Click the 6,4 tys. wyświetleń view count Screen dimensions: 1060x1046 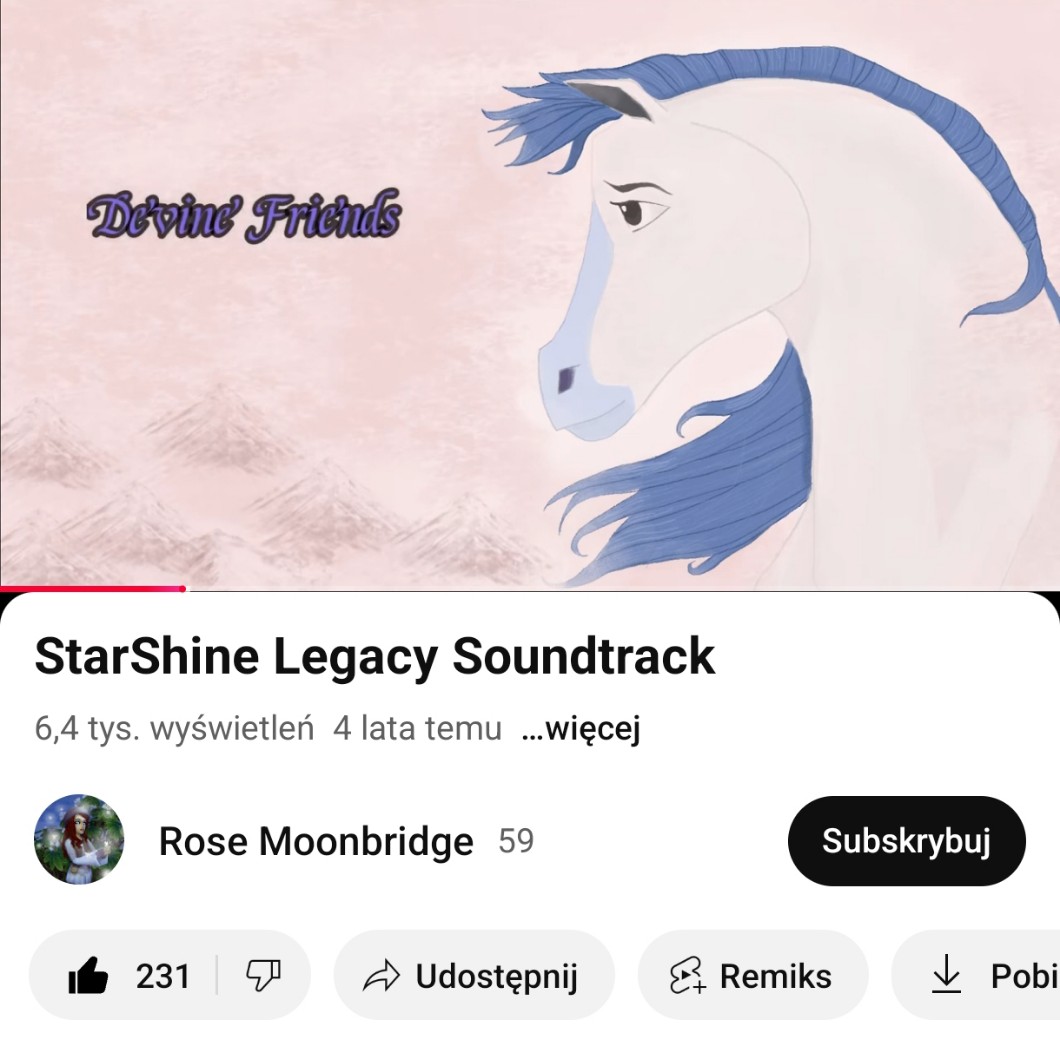click(x=174, y=728)
